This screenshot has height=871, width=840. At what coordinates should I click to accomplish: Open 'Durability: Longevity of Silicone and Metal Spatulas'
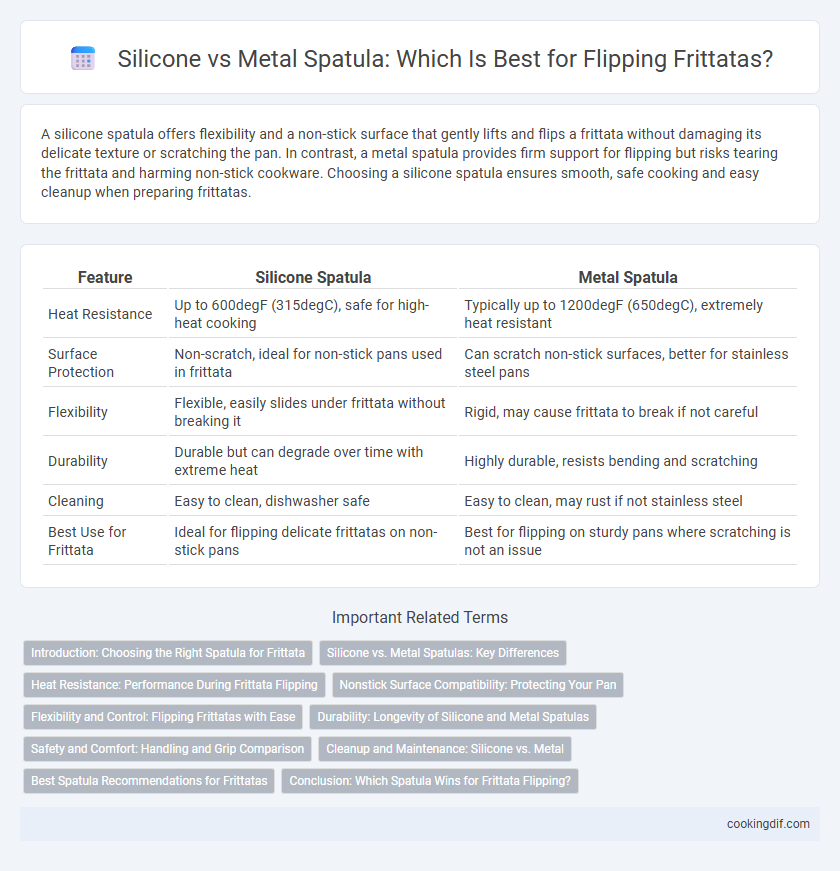pyautogui.click(x=453, y=717)
